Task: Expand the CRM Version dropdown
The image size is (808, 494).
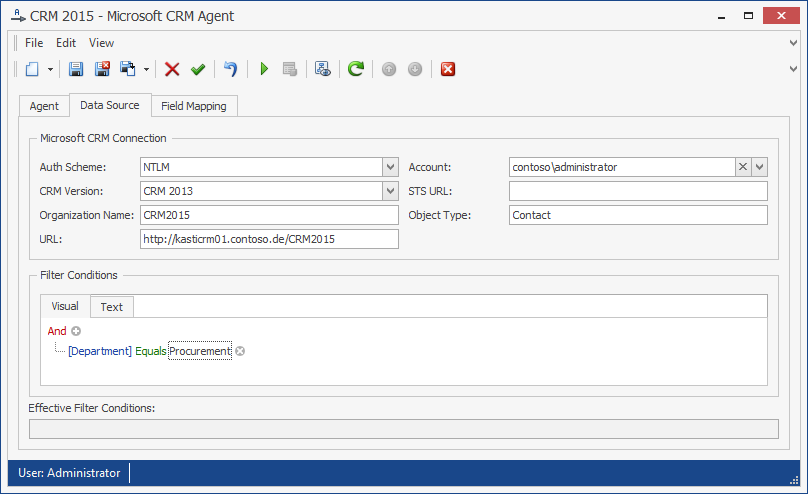Action: point(390,191)
